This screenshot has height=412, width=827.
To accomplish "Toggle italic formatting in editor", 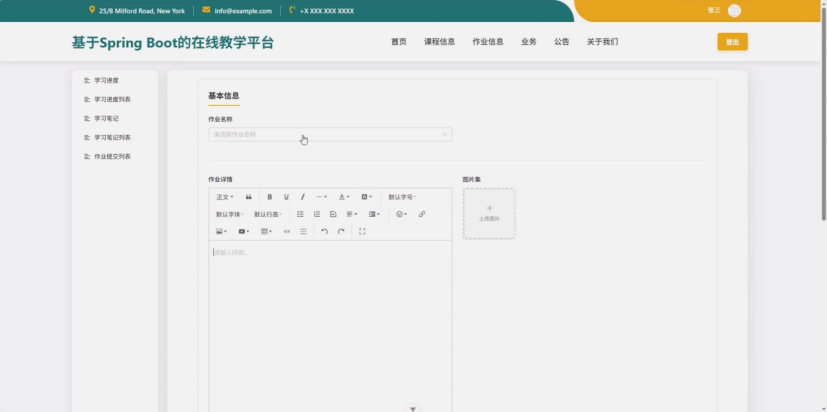I will pos(303,197).
